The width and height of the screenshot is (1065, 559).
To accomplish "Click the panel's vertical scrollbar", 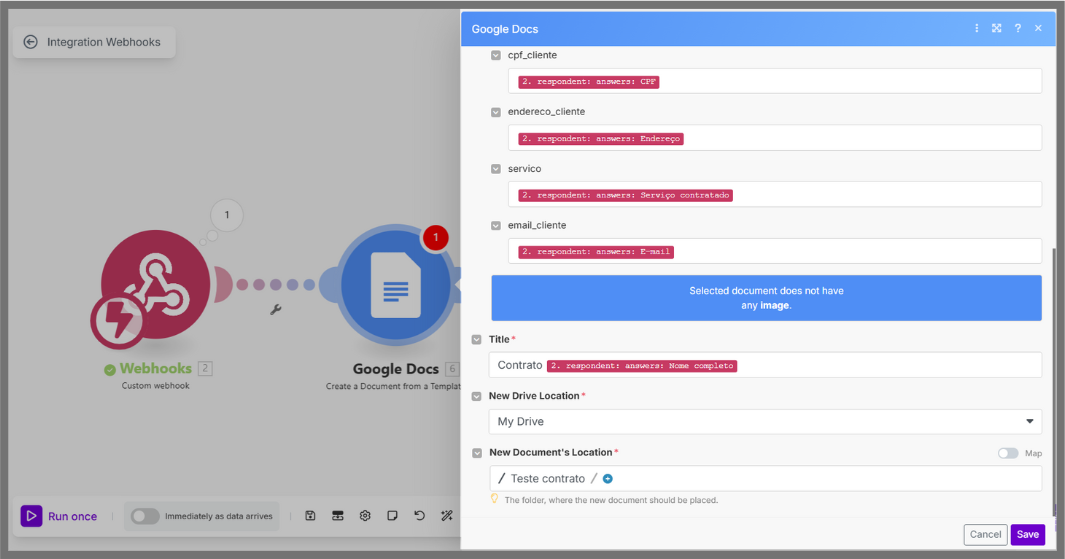I will pyautogui.click(x=1054, y=380).
